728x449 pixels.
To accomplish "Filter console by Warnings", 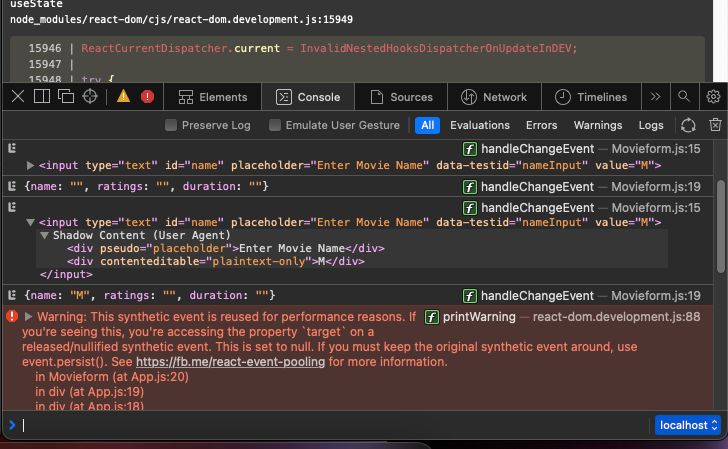I will [598, 125].
